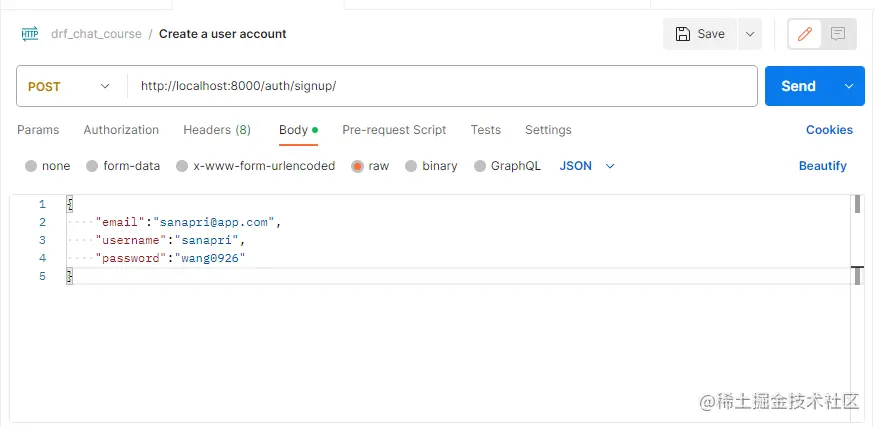Expand the Save options arrow
Viewport: 875px width, 427px height.
750,34
